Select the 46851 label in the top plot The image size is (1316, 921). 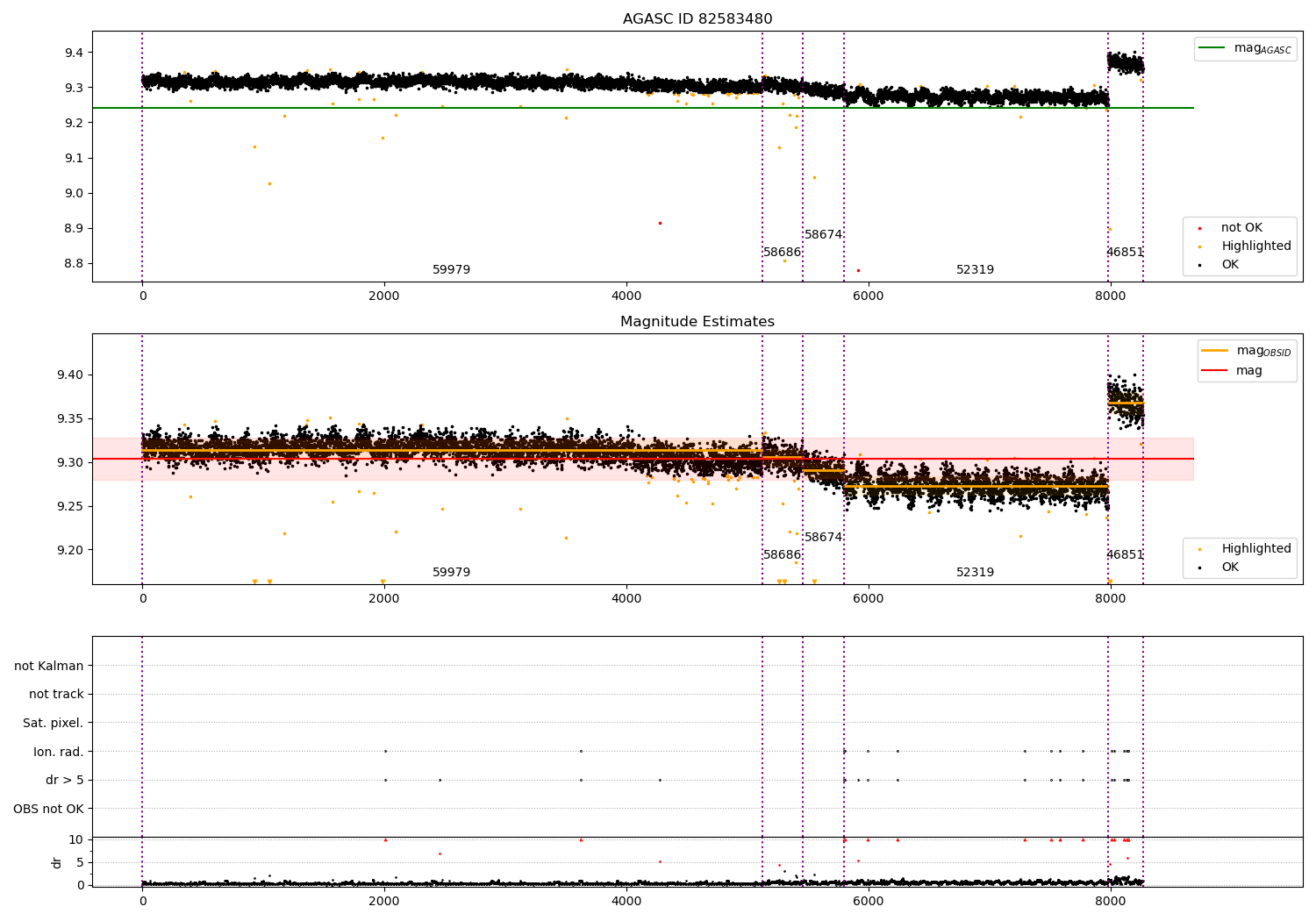pos(1125,253)
